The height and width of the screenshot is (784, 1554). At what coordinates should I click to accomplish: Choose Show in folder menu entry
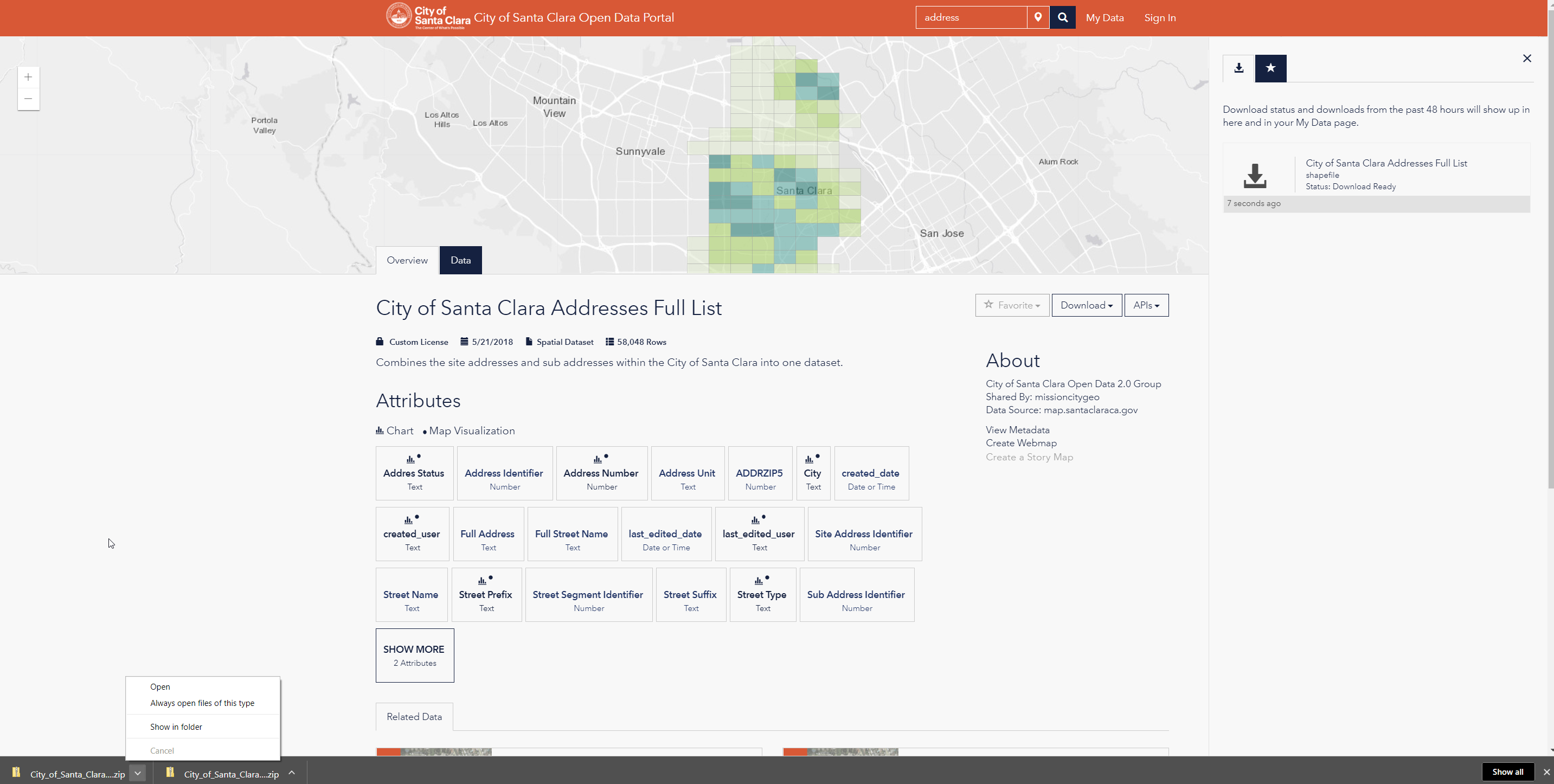click(203, 727)
